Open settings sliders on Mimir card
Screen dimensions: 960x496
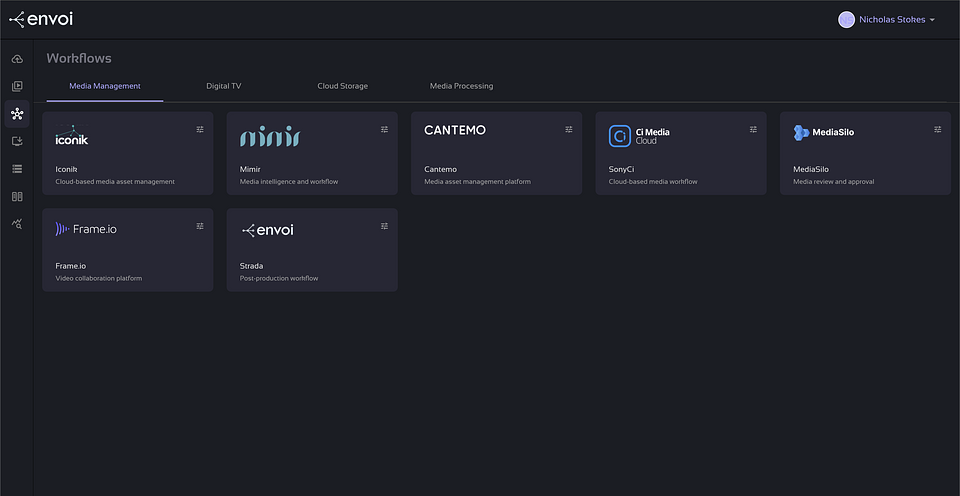coord(384,129)
